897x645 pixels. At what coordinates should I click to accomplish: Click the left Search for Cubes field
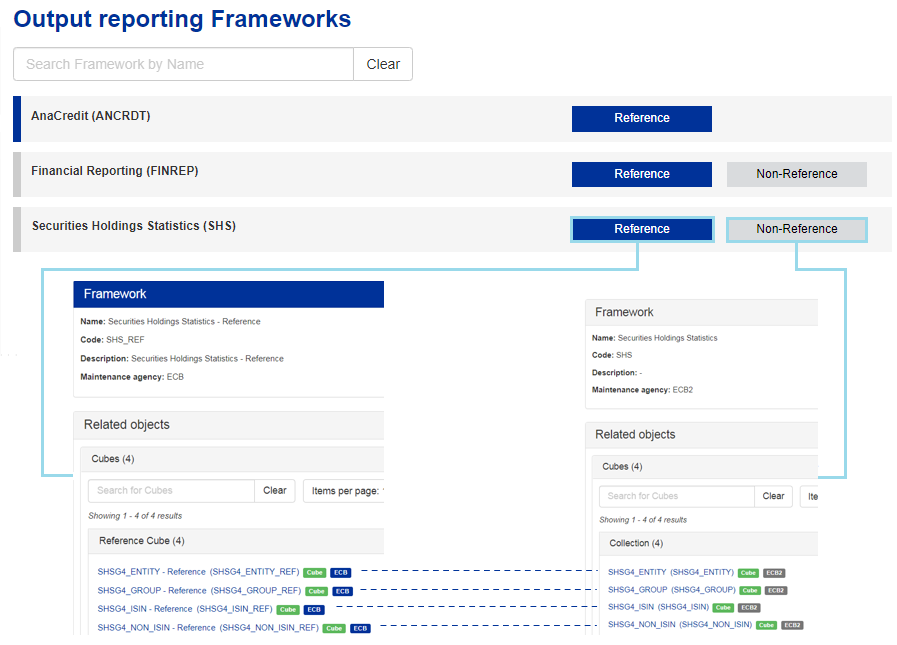(171, 491)
